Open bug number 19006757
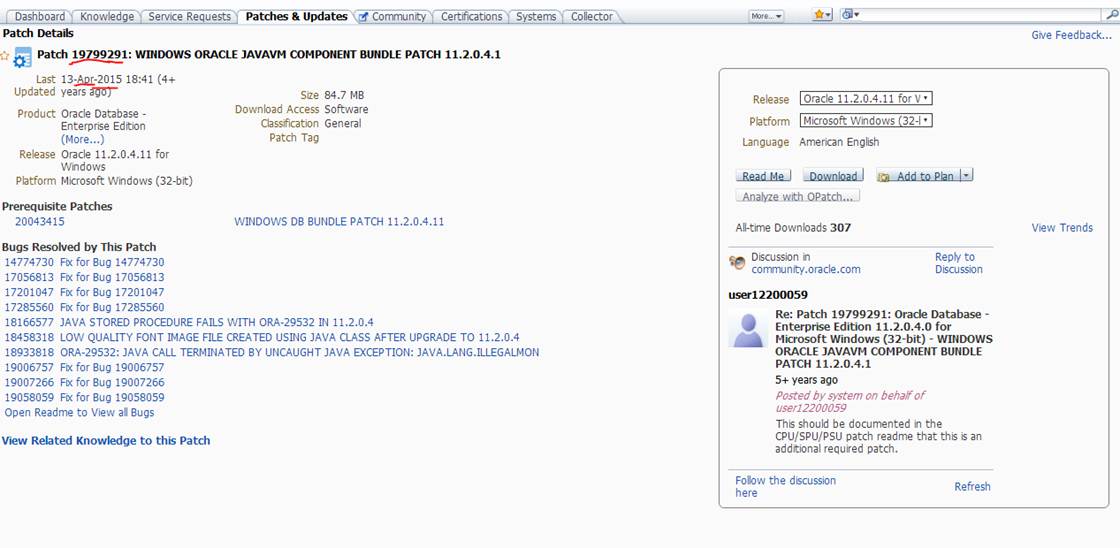1120x548 pixels. 29,367
